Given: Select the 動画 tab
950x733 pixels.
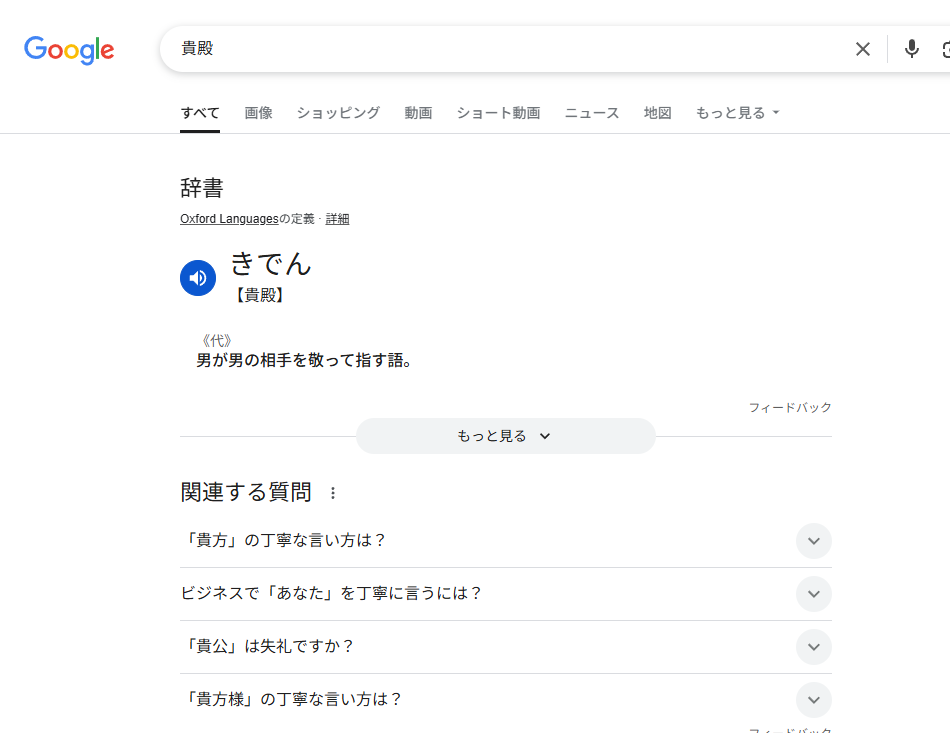Looking at the screenshot, I should pos(418,113).
